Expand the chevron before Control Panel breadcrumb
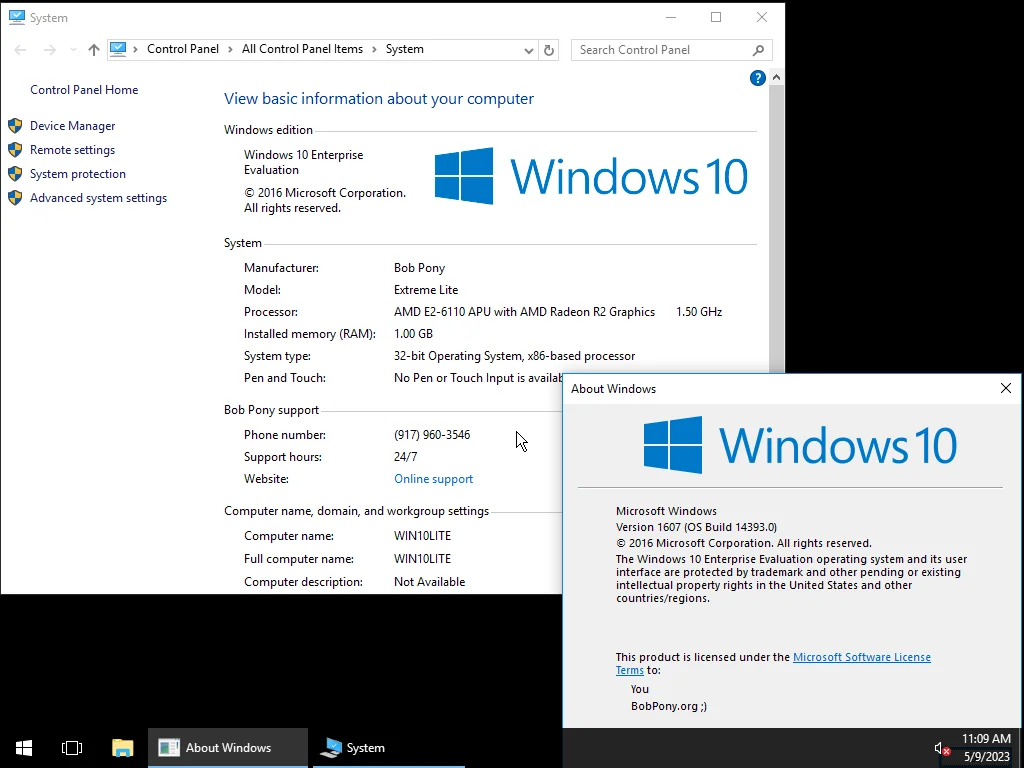This screenshot has width=1024, height=768. tap(136, 50)
